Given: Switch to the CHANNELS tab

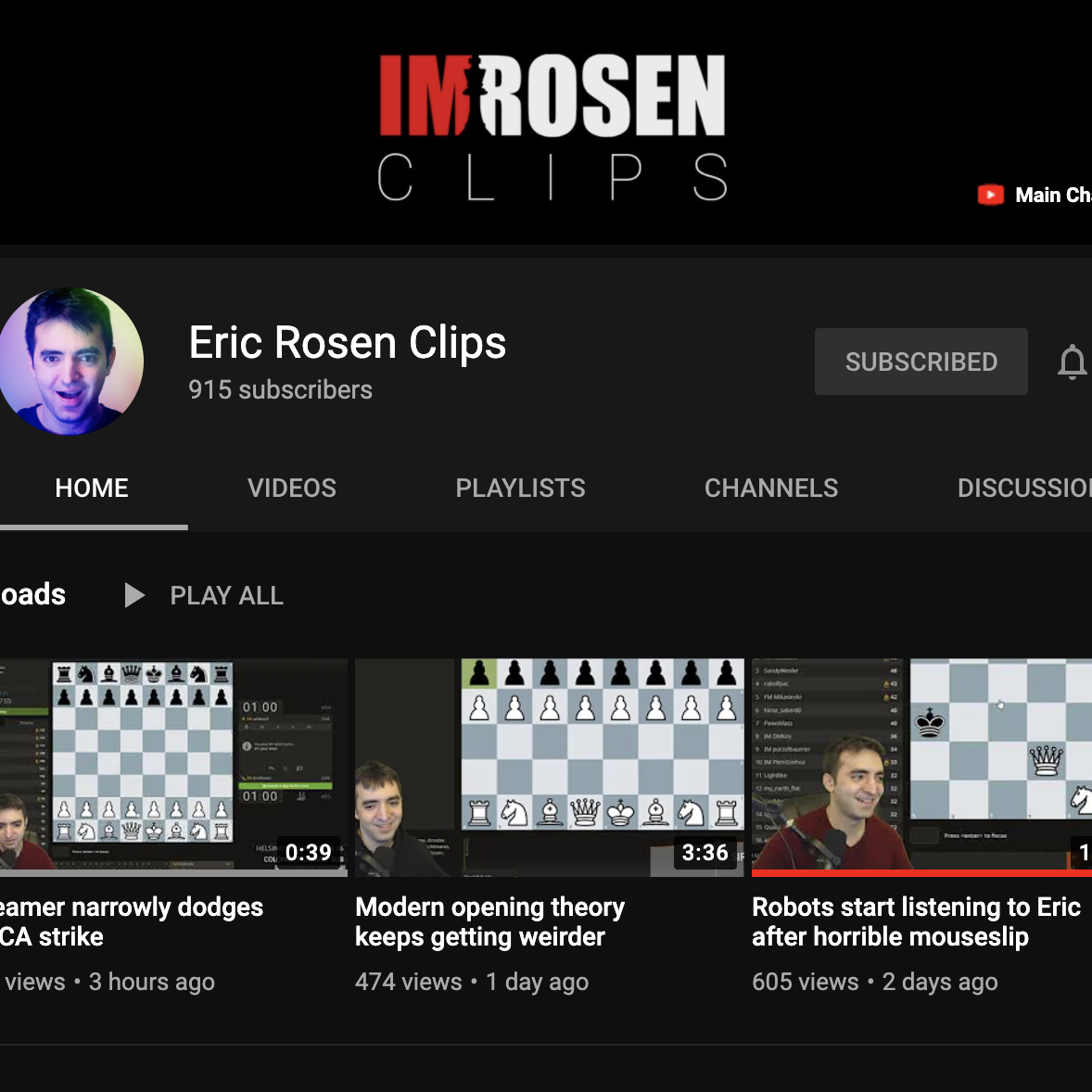Looking at the screenshot, I should (x=771, y=489).
